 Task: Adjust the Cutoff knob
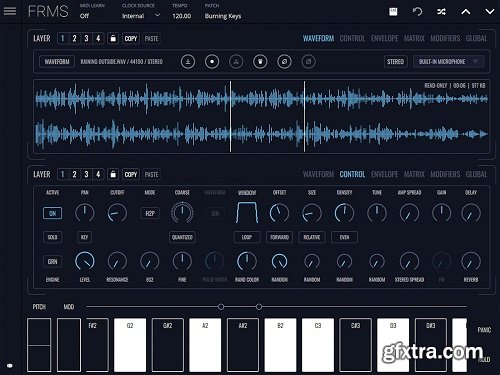pos(117,213)
